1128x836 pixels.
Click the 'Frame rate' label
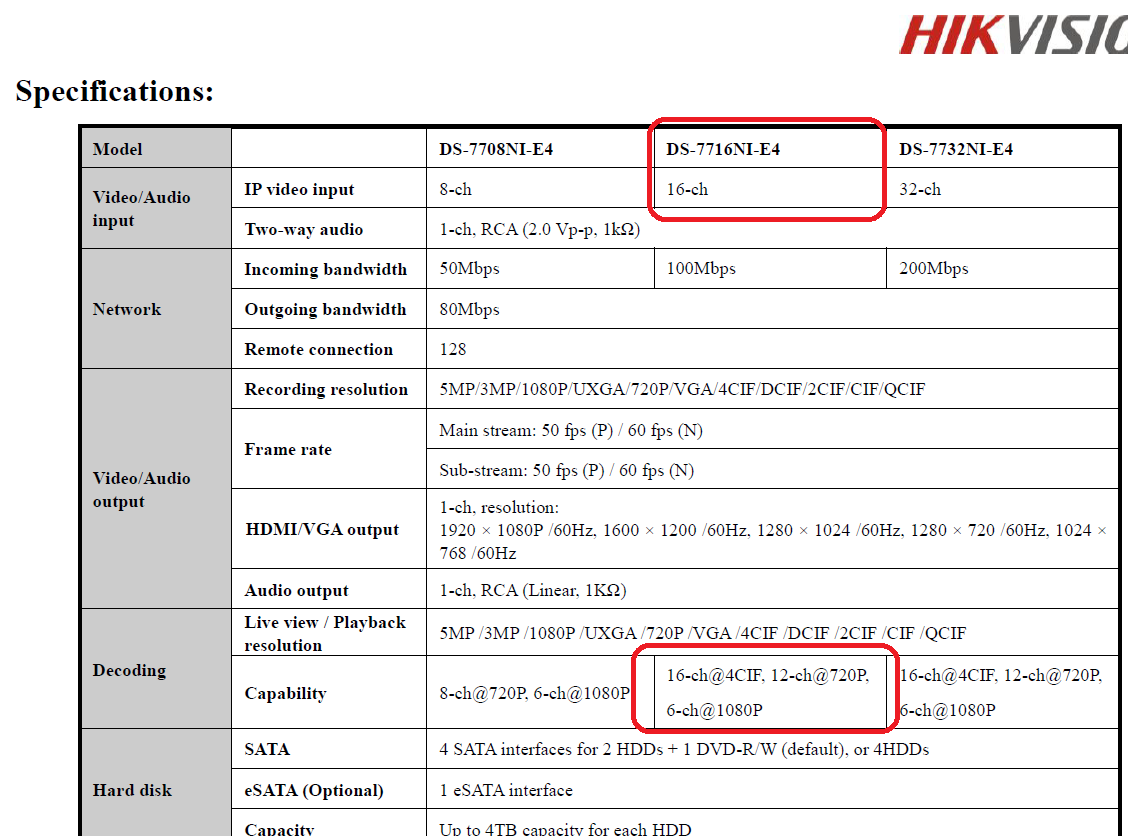point(288,450)
